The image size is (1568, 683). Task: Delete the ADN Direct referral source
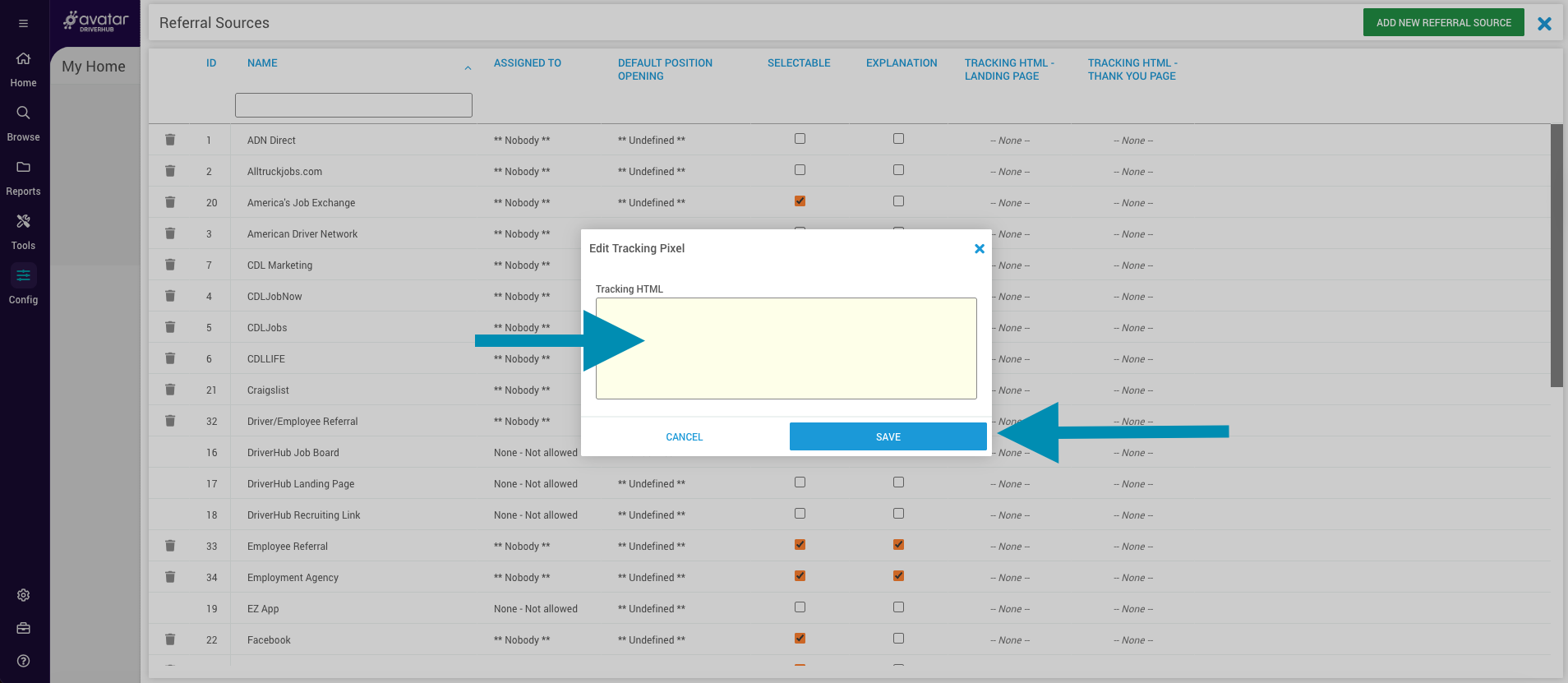(170, 140)
